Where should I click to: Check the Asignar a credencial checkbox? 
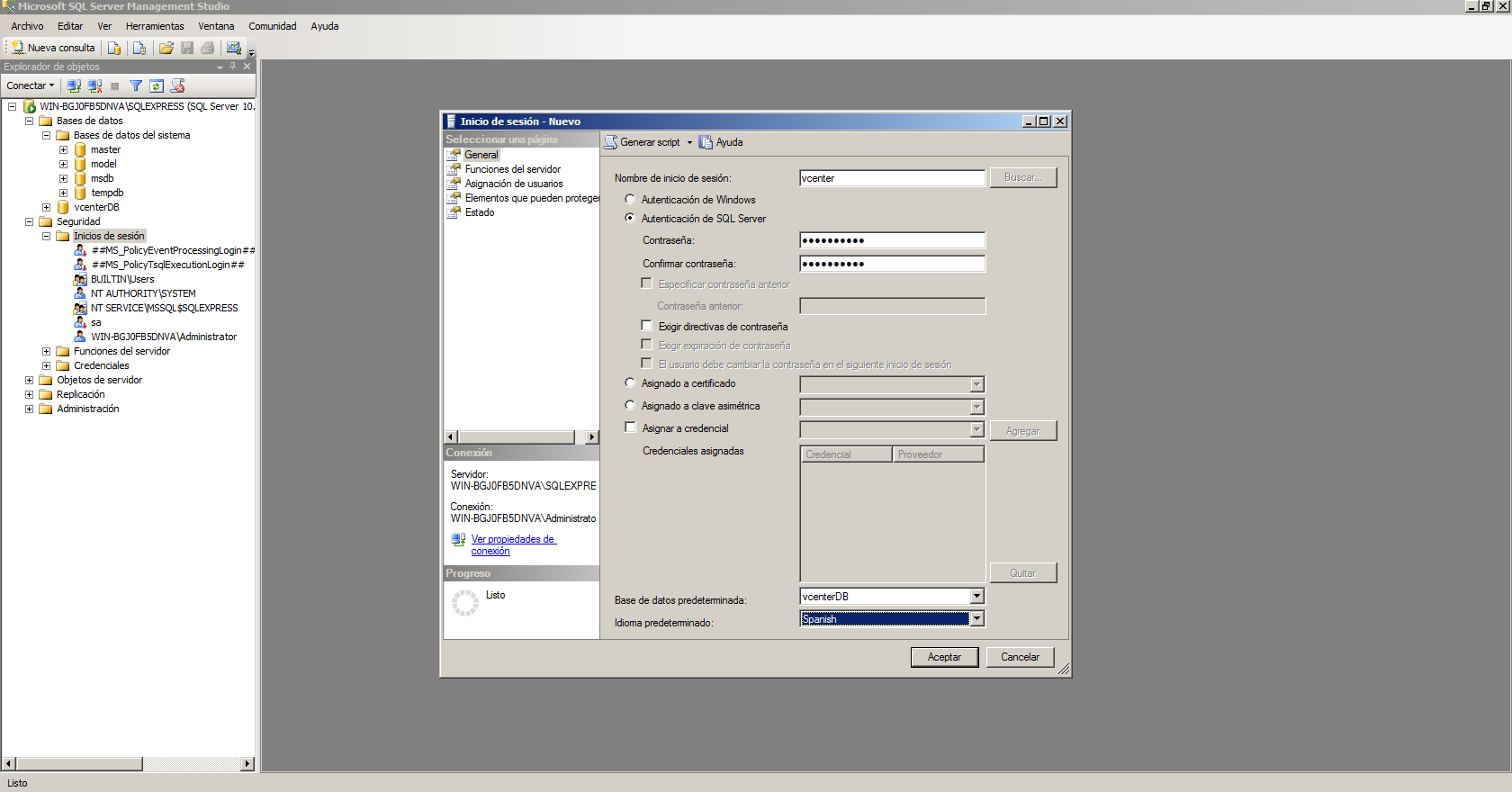[x=630, y=427]
